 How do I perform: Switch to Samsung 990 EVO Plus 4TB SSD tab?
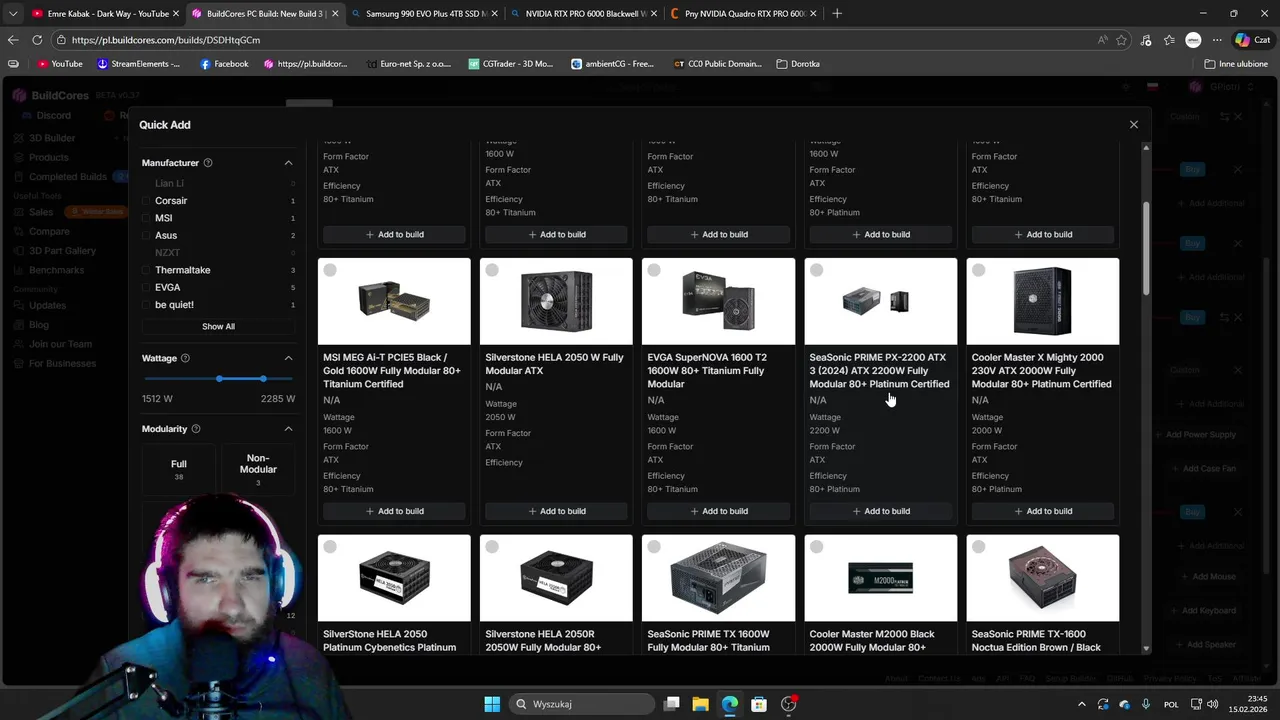point(423,14)
